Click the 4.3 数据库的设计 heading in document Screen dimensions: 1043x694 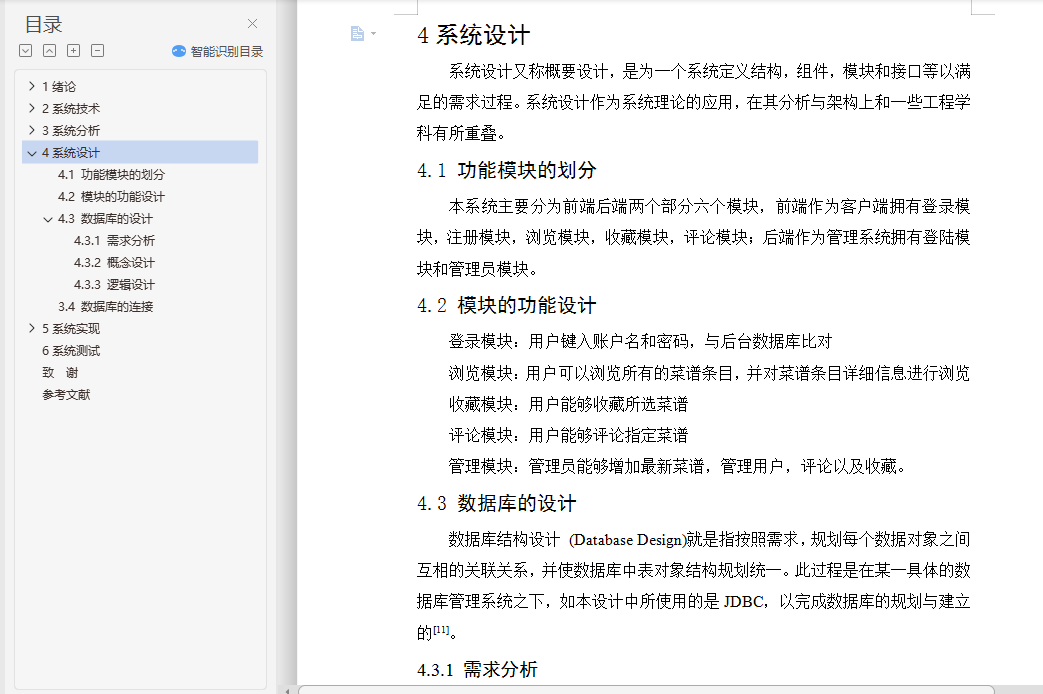tap(496, 503)
